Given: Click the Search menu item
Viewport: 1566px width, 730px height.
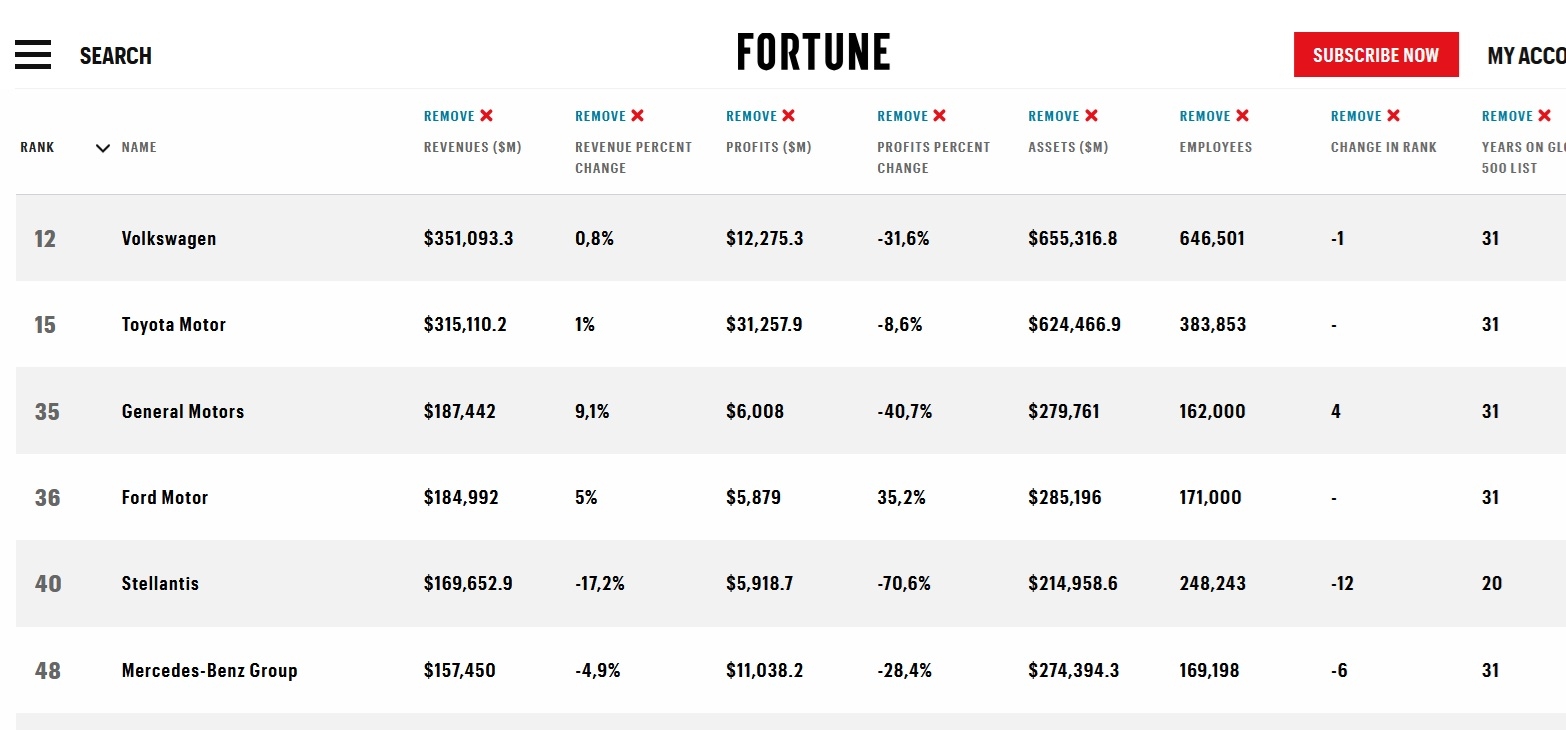Looking at the screenshot, I should coord(116,56).
